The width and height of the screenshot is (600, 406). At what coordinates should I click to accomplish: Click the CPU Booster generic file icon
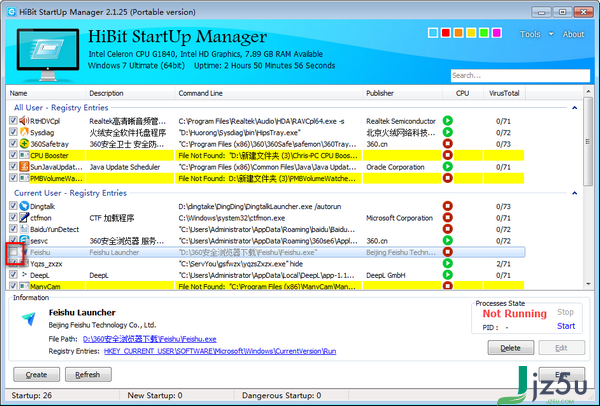[x=24, y=155]
